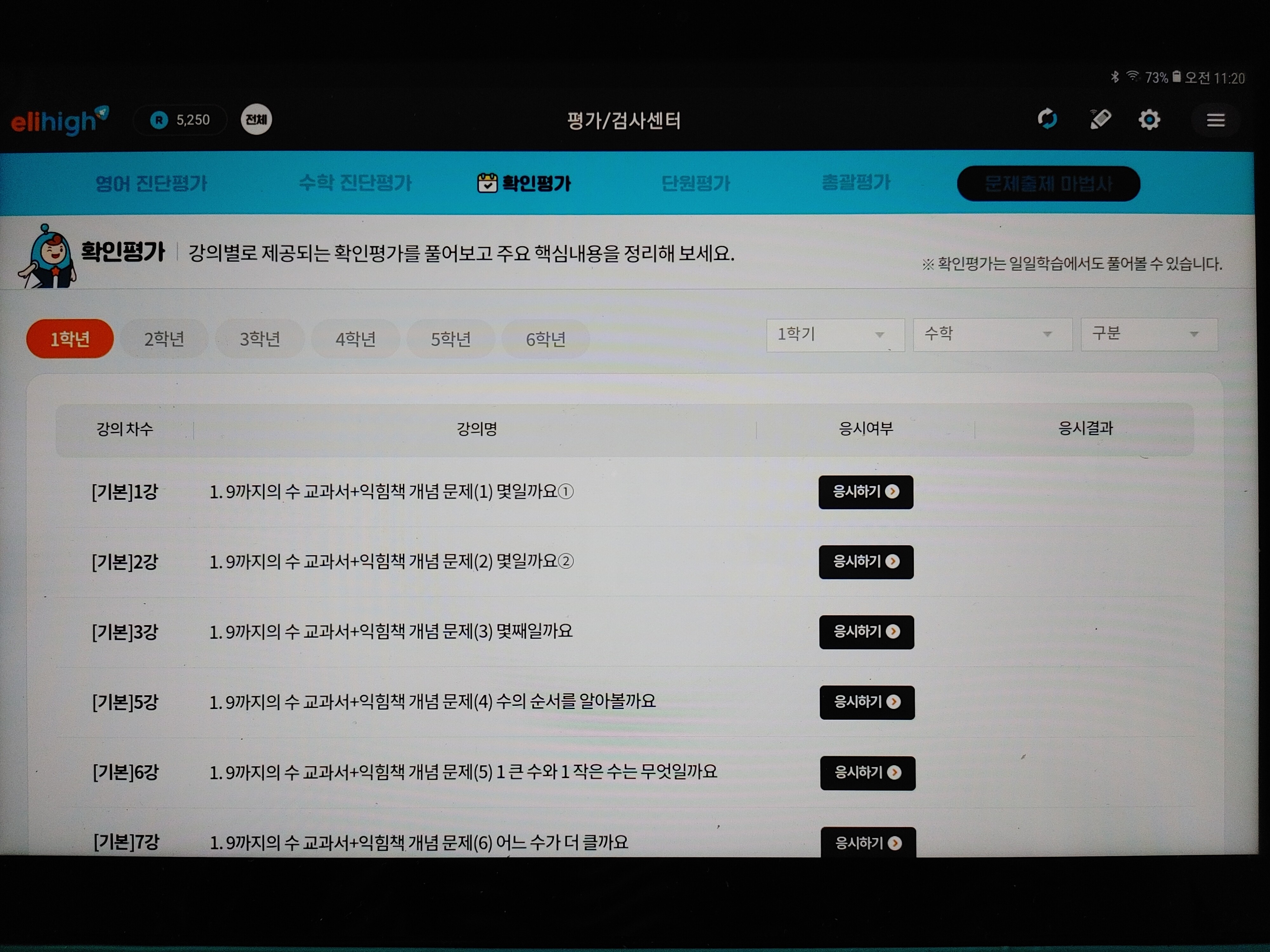This screenshot has width=1270, height=952.
Task: Select 5학년 grade filter
Action: [x=451, y=339]
